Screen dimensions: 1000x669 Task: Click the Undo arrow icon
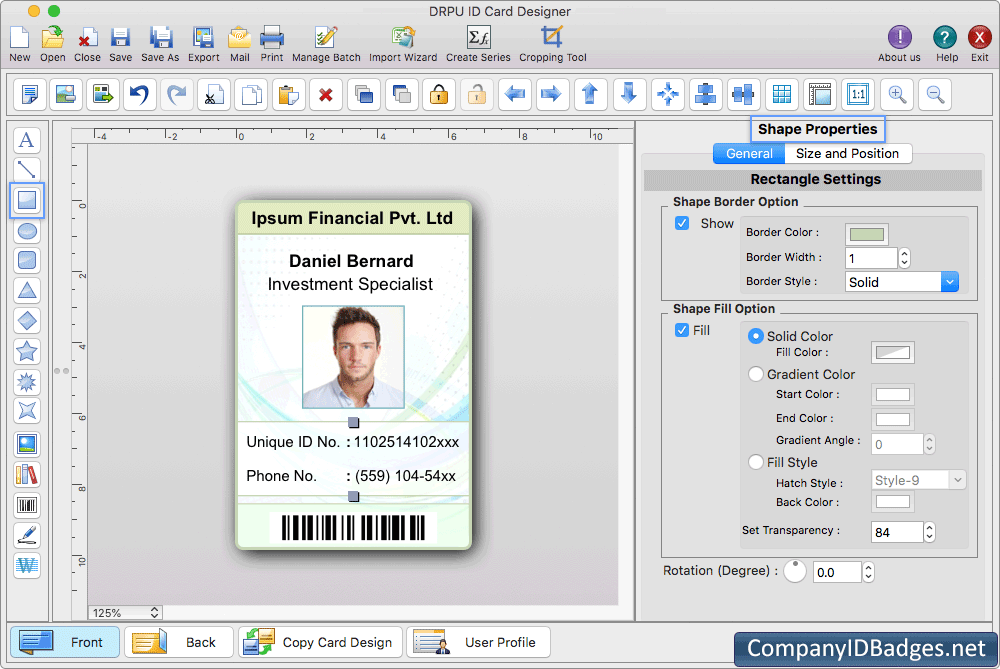click(140, 94)
